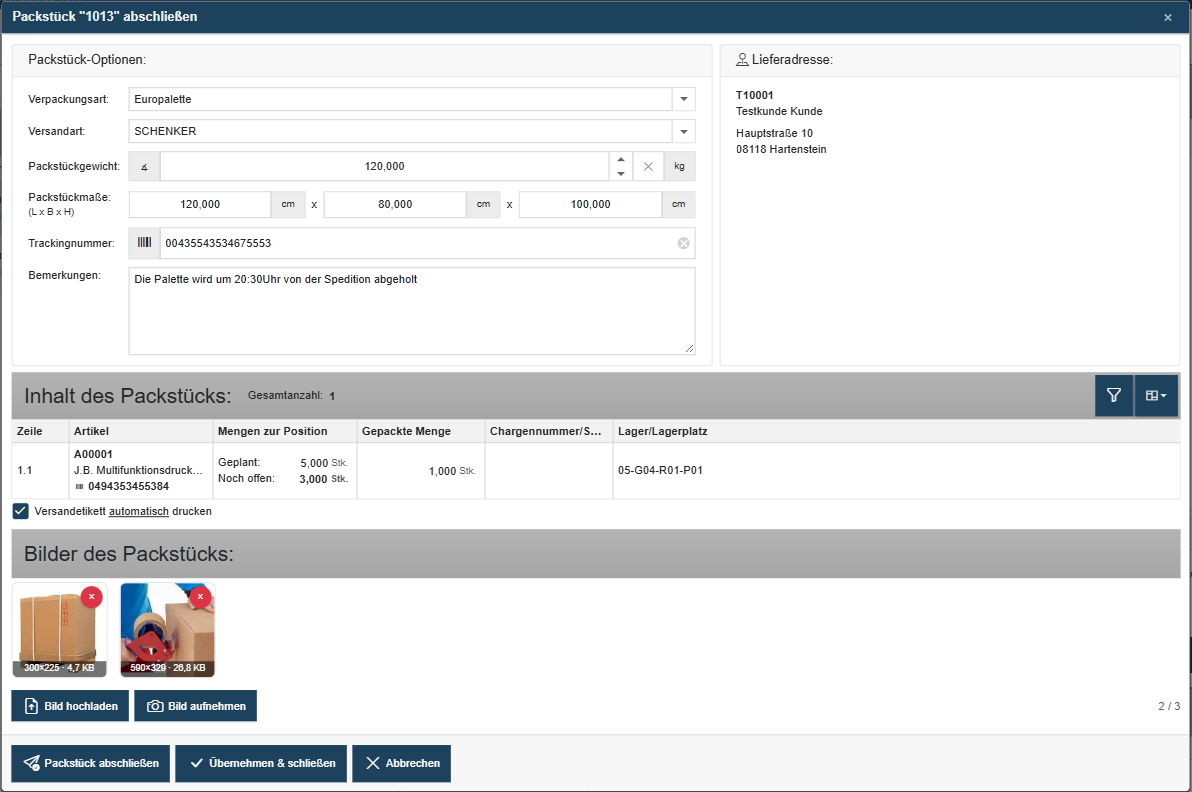Image resolution: width=1192 pixels, height=792 pixels.
Task: Remove the first cardboard box image
Action: pyautogui.click(x=91, y=597)
